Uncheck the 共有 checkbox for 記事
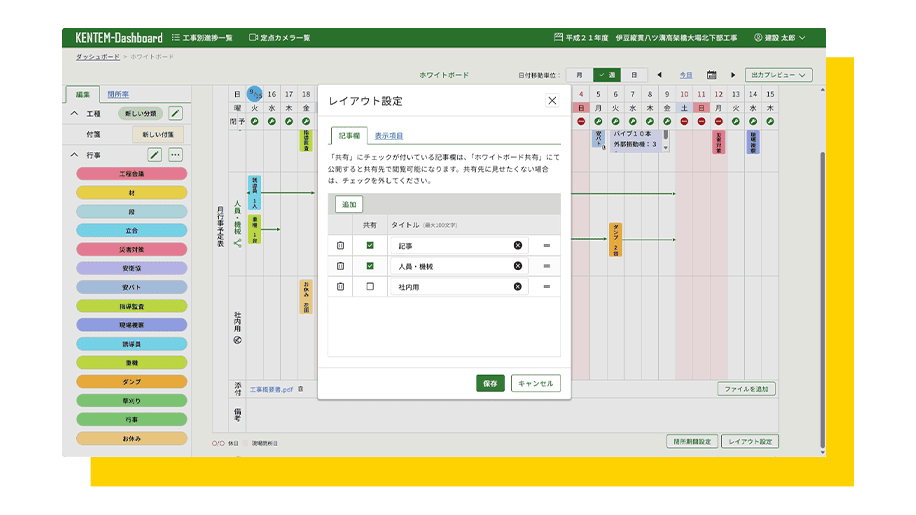Screen dimensions: 916x515 (370, 246)
